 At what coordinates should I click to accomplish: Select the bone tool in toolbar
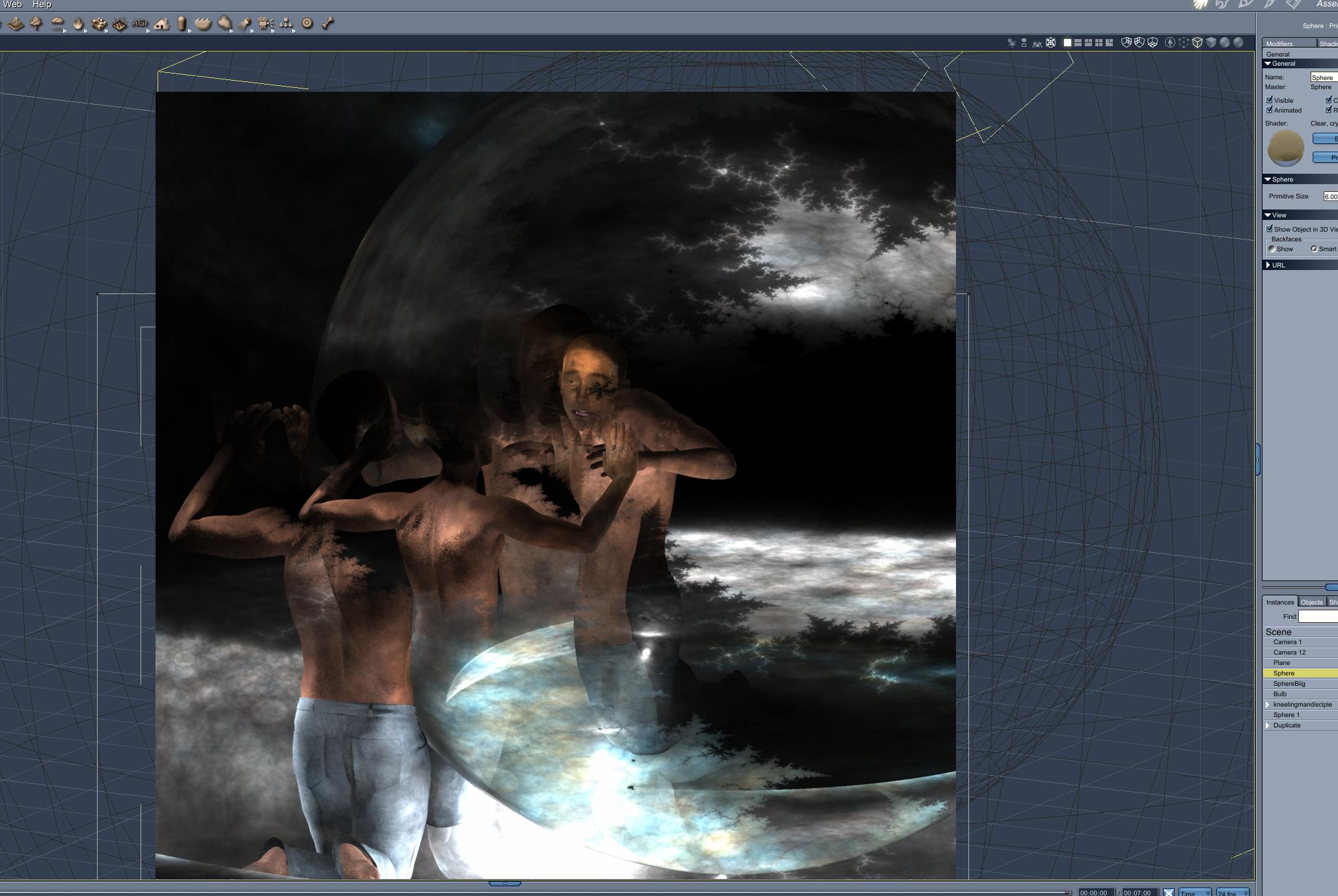pos(328,23)
